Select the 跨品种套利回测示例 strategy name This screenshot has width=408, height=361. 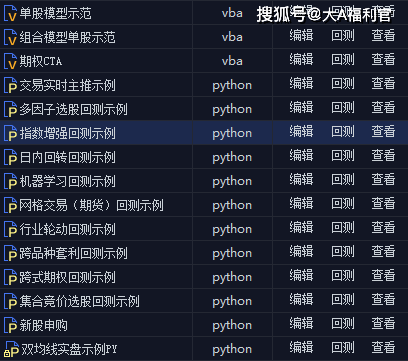tap(73, 253)
